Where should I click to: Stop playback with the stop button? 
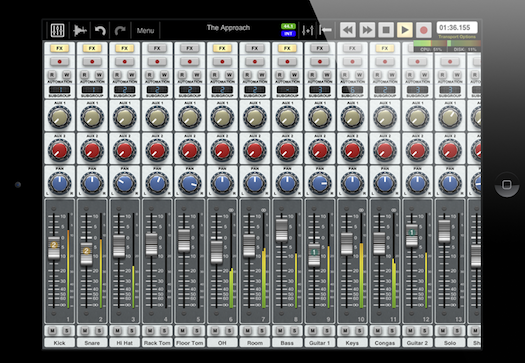[386, 30]
